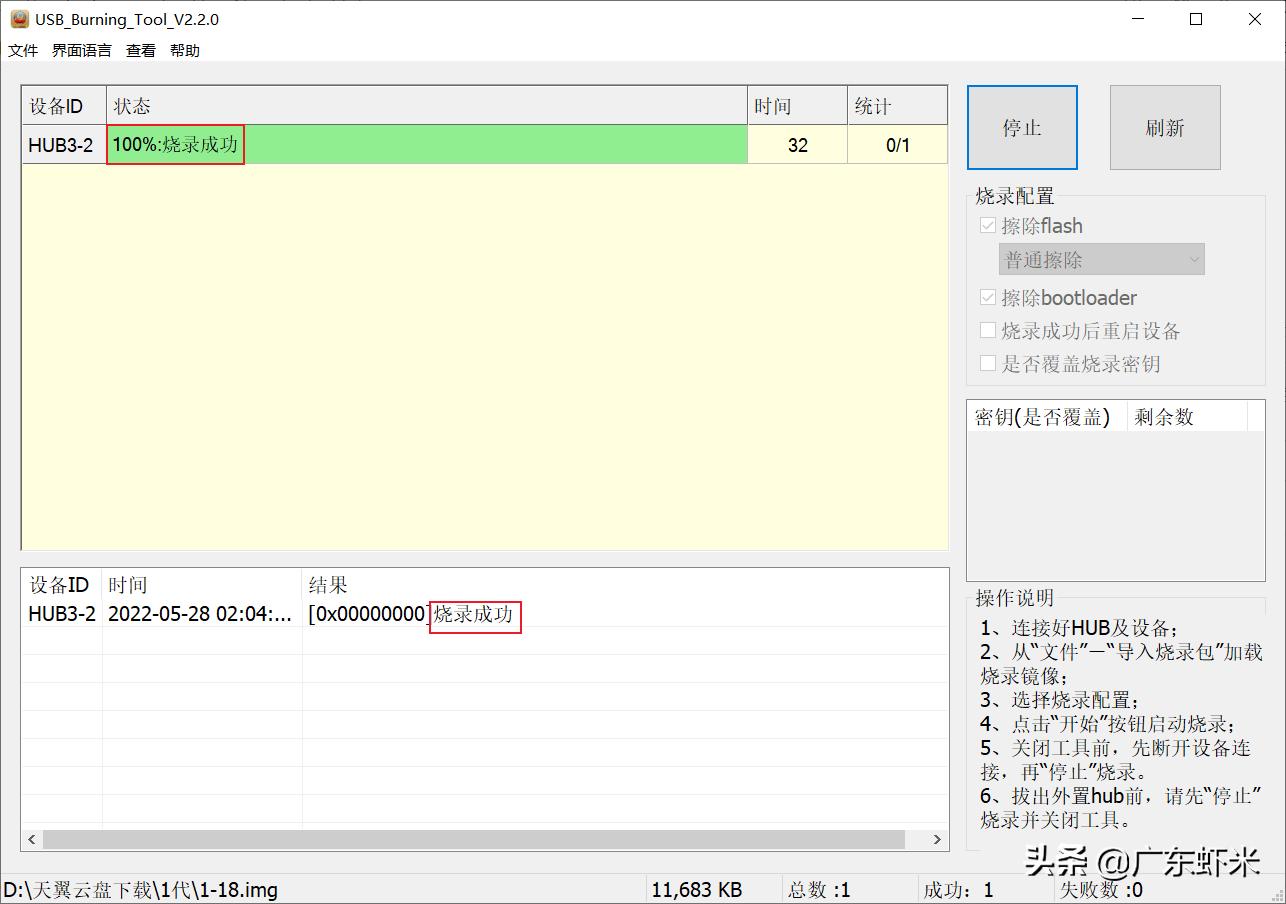The height and width of the screenshot is (904, 1286).
Task: Click the 状态 column header
Action: [x=132, y=105]
